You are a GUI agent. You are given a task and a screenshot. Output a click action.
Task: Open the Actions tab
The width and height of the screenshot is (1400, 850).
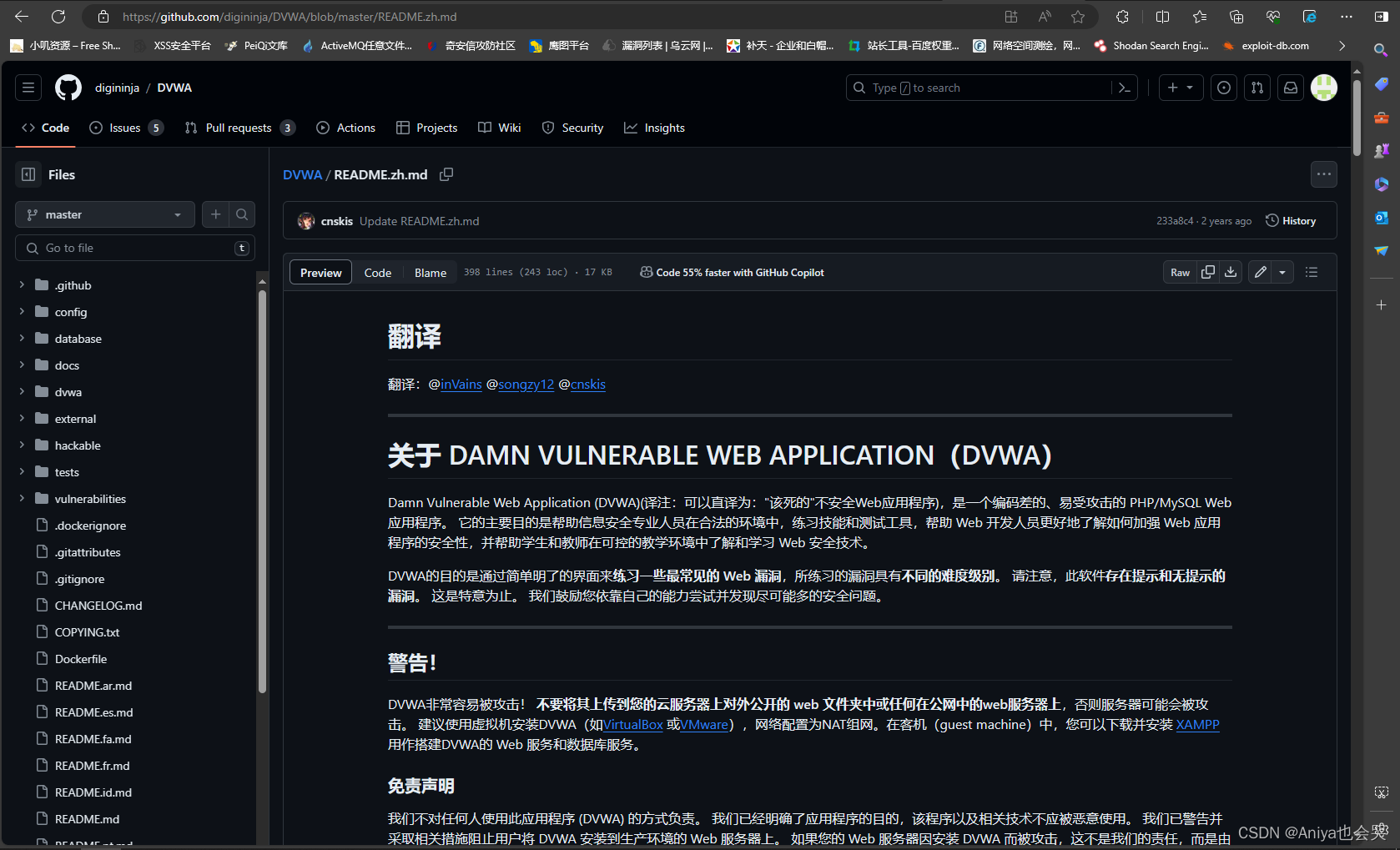tap(346, 128)
